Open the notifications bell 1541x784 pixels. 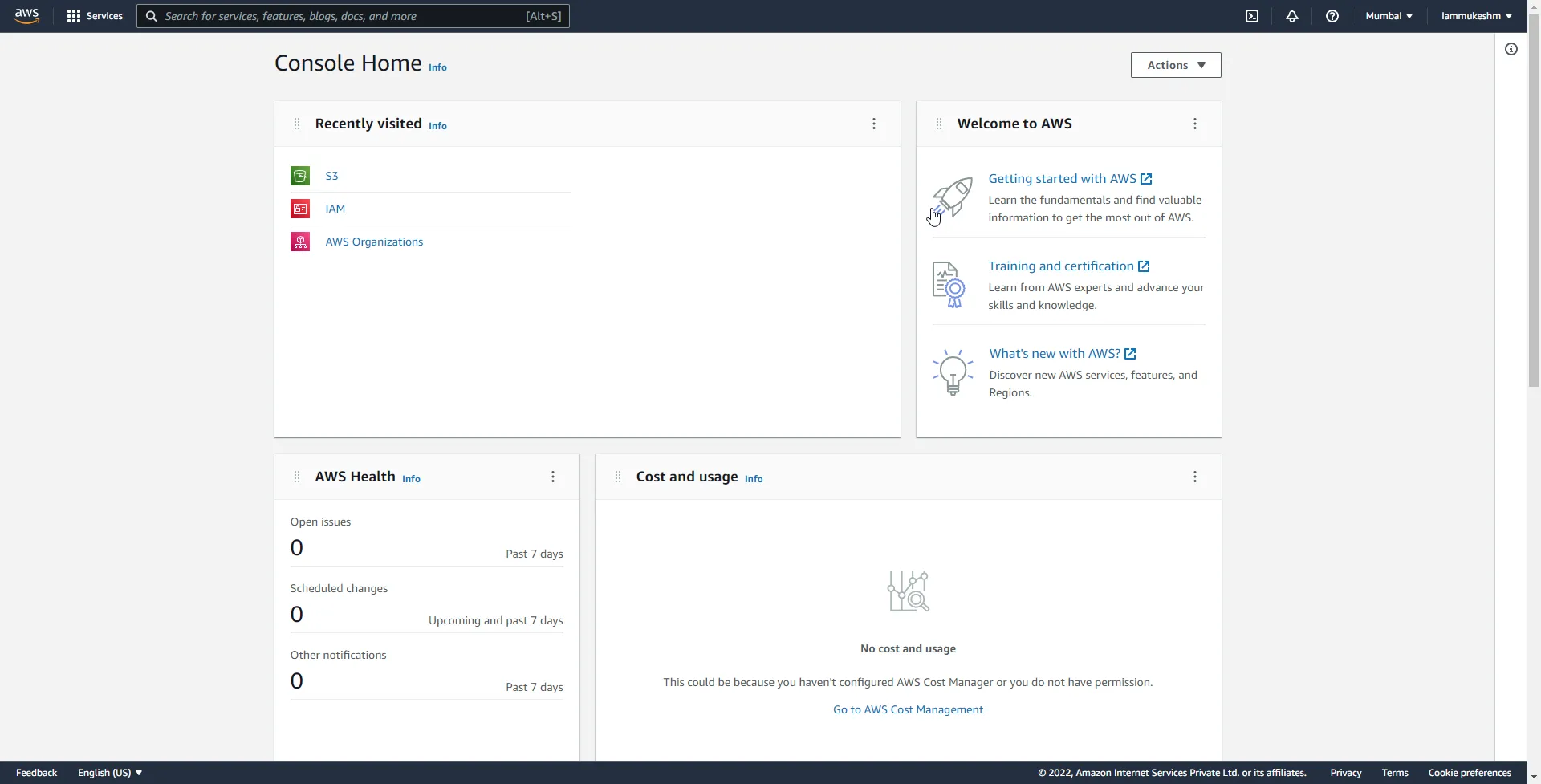tap(1291, 16)
